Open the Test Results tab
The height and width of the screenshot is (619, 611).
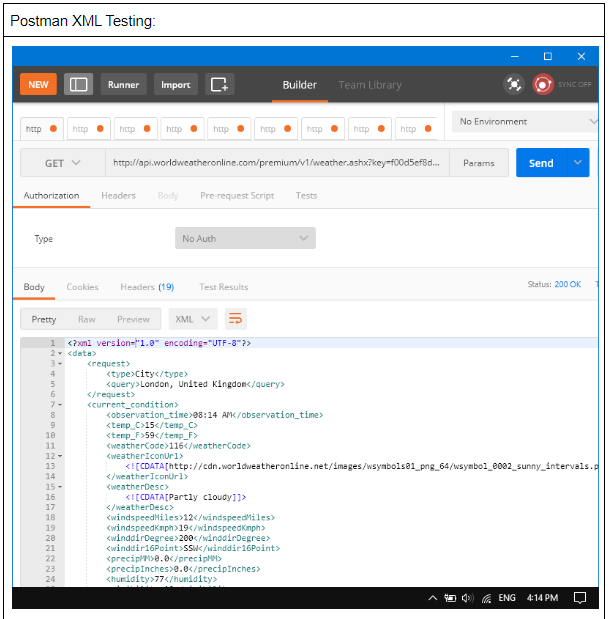coord(224,287)
